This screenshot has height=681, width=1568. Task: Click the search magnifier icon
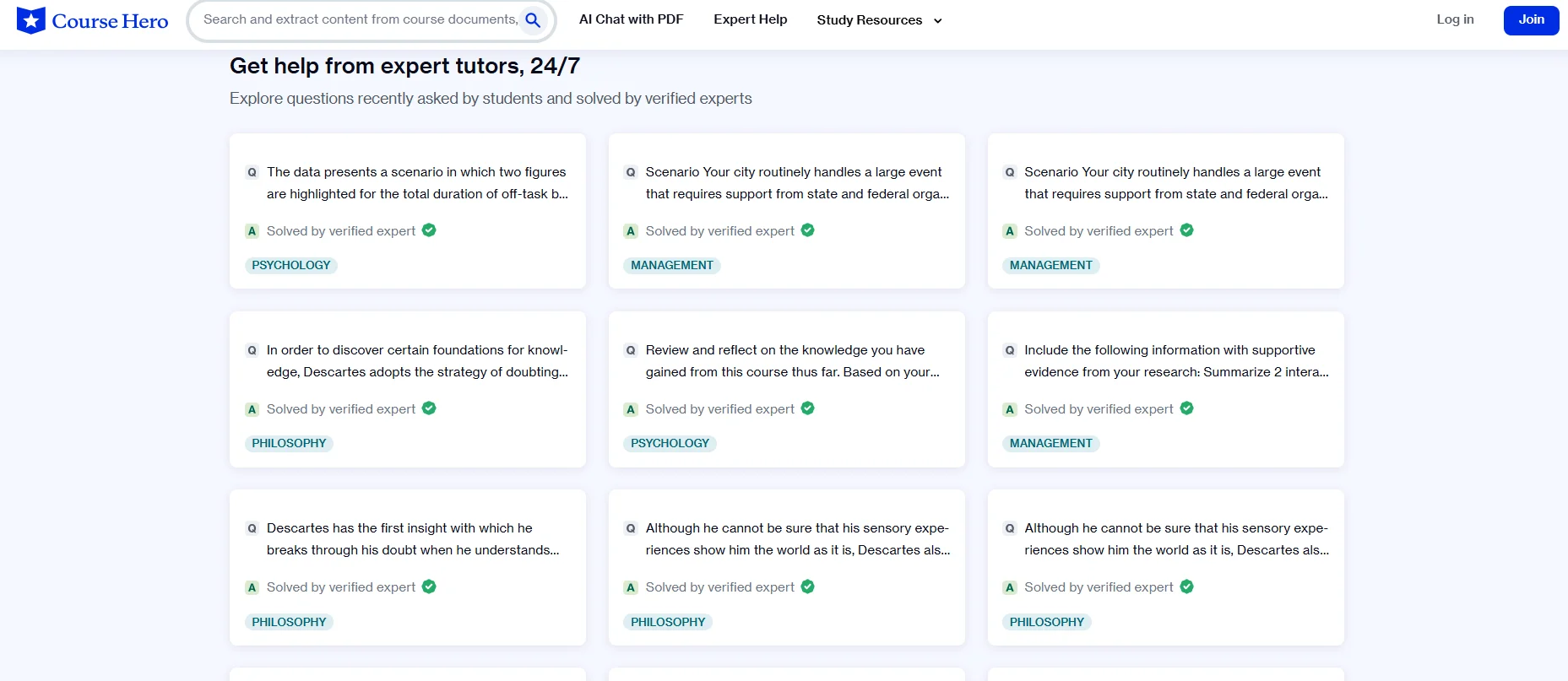tap(533, 20)
